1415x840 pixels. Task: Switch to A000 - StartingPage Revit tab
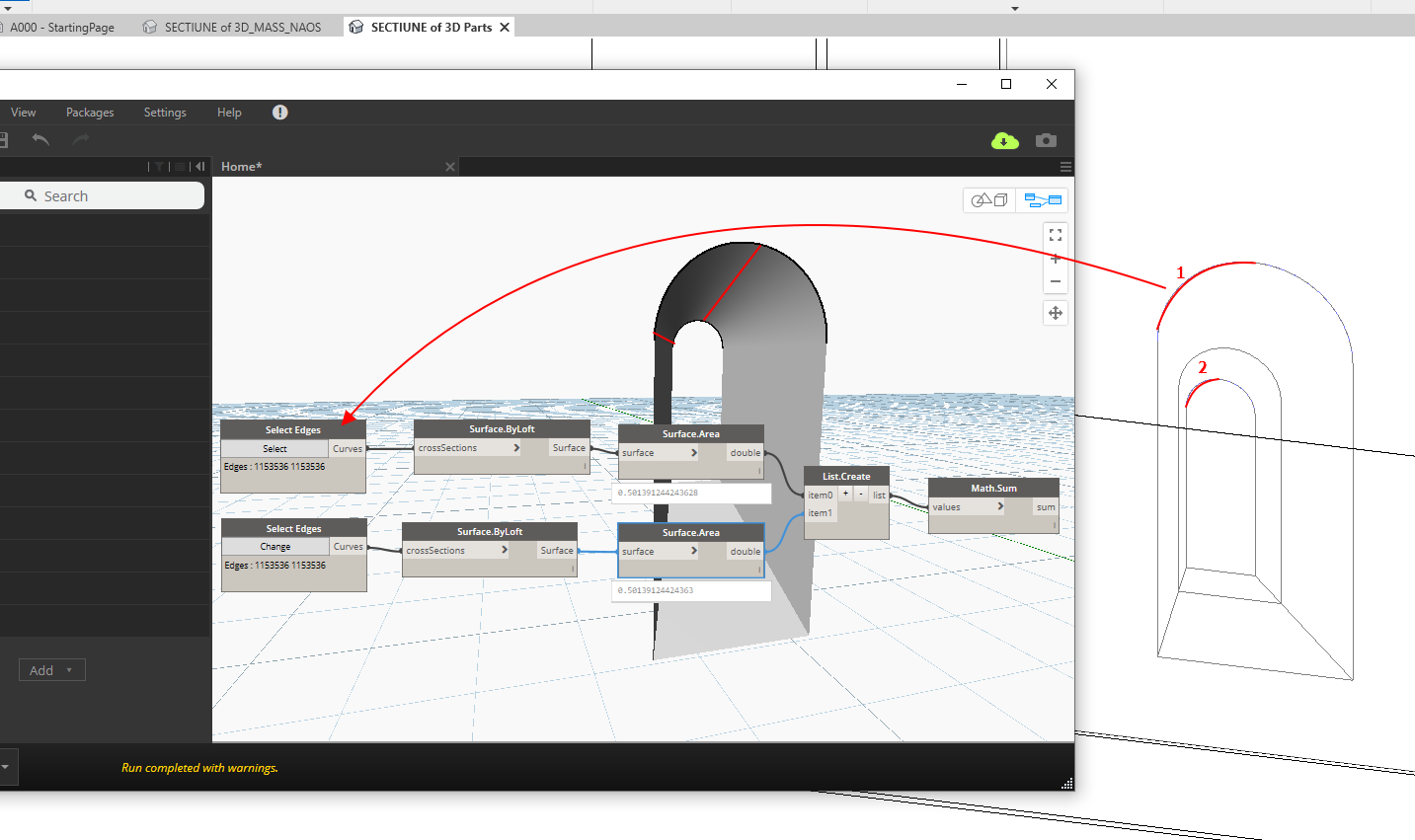click(62, 28)
